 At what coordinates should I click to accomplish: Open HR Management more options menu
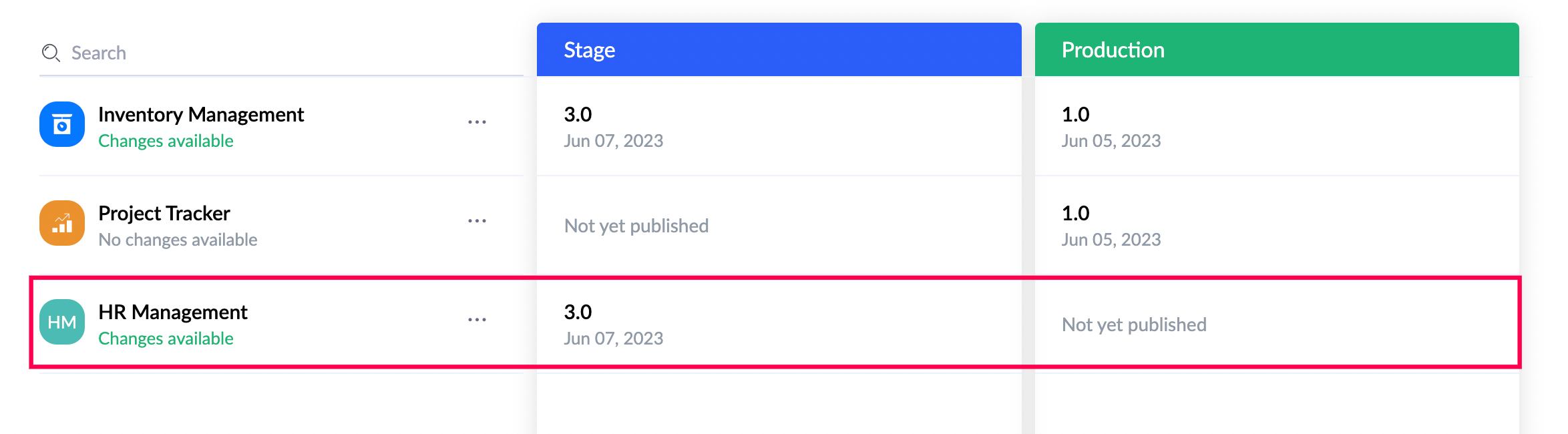coord(477,320)
